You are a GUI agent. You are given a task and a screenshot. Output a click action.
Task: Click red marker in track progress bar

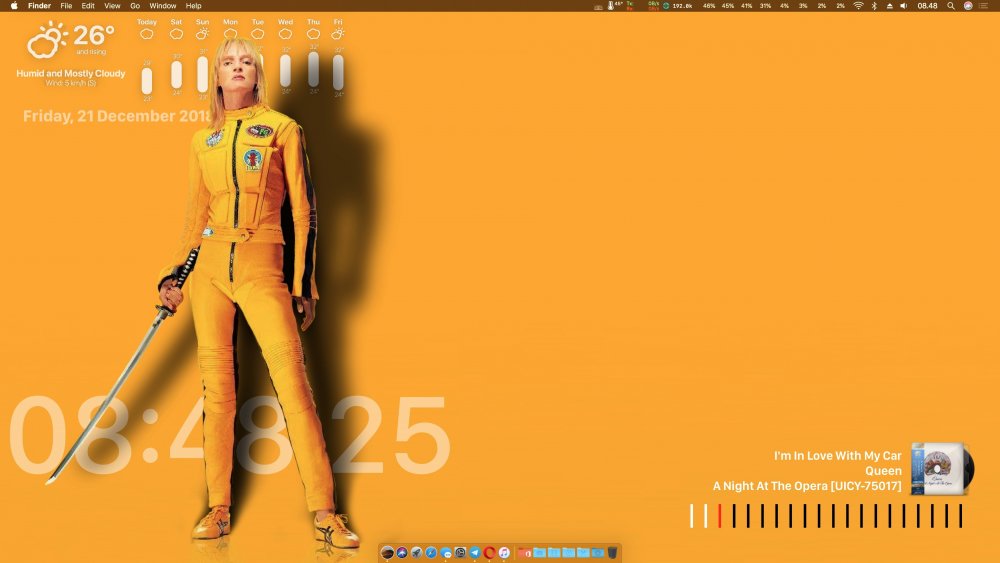719,516
